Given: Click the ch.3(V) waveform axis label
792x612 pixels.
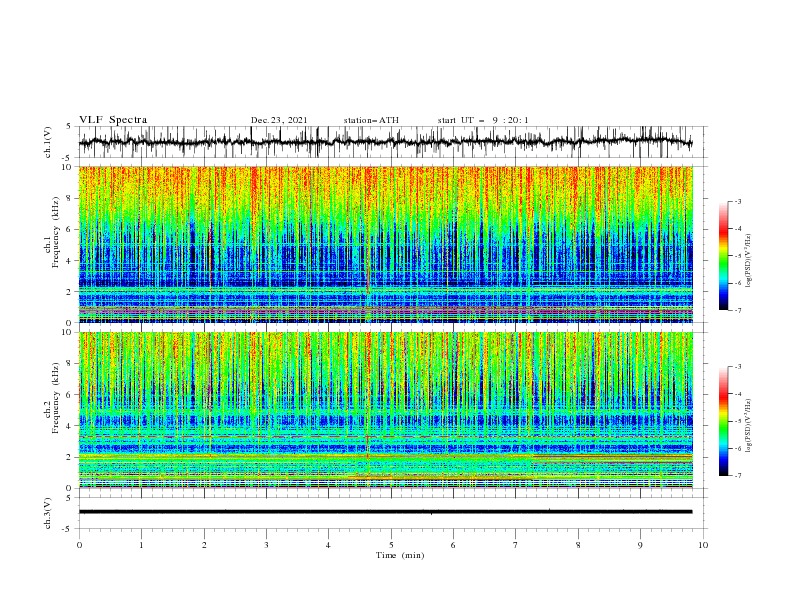Looking at the screenshot, I should [47, 513].
